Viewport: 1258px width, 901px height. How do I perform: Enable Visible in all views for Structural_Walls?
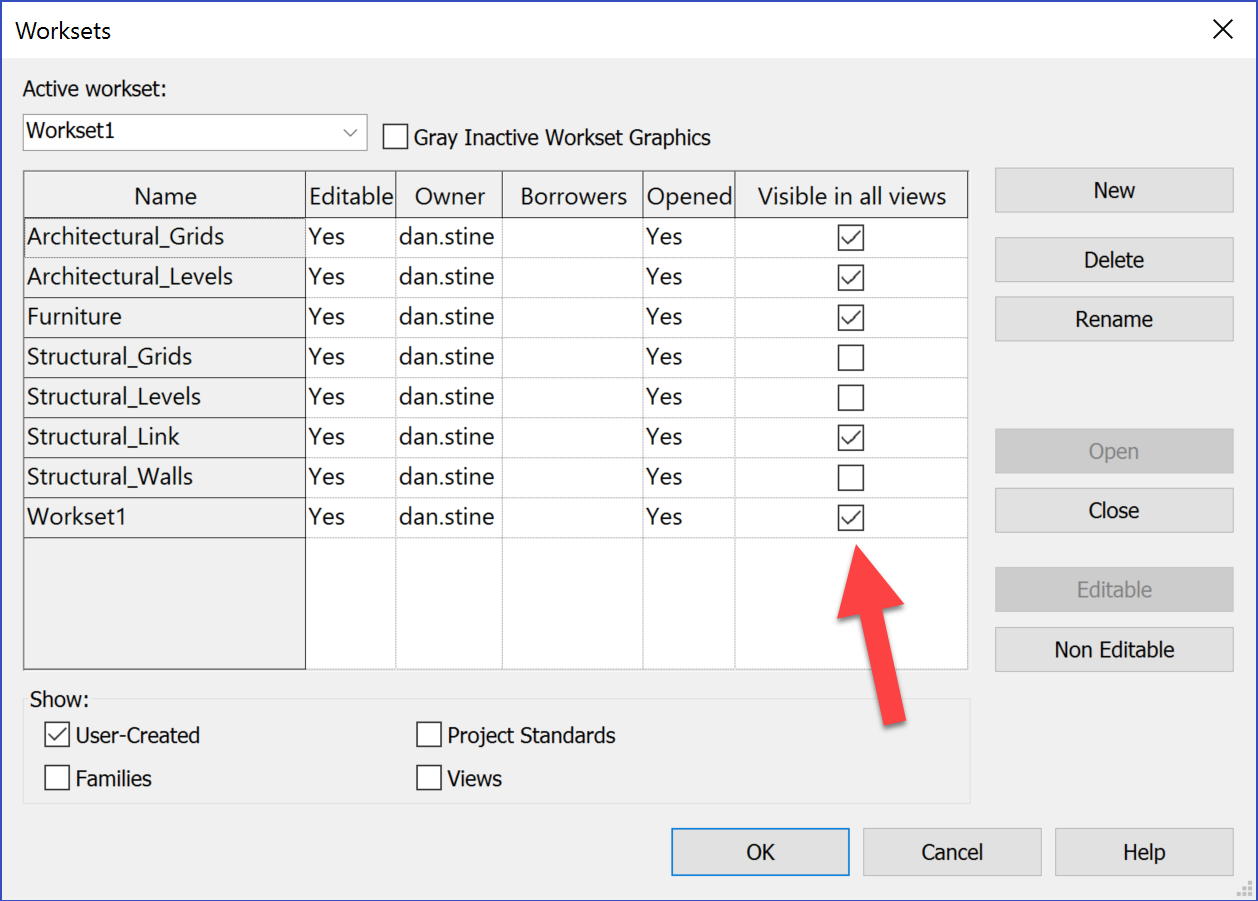tap(850, 477)
